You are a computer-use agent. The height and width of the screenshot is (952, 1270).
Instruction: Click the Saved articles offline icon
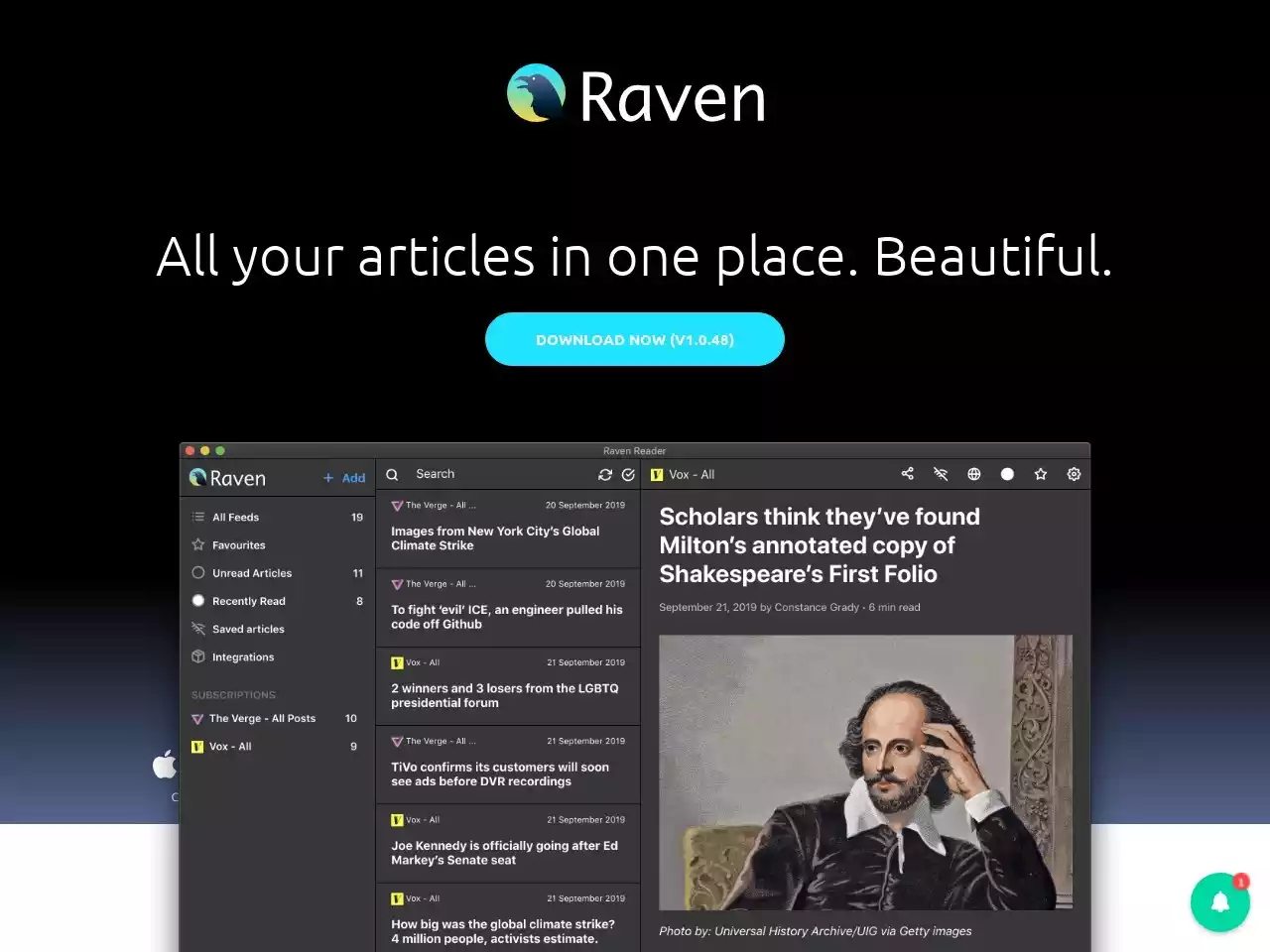click(x=198, y=629)
